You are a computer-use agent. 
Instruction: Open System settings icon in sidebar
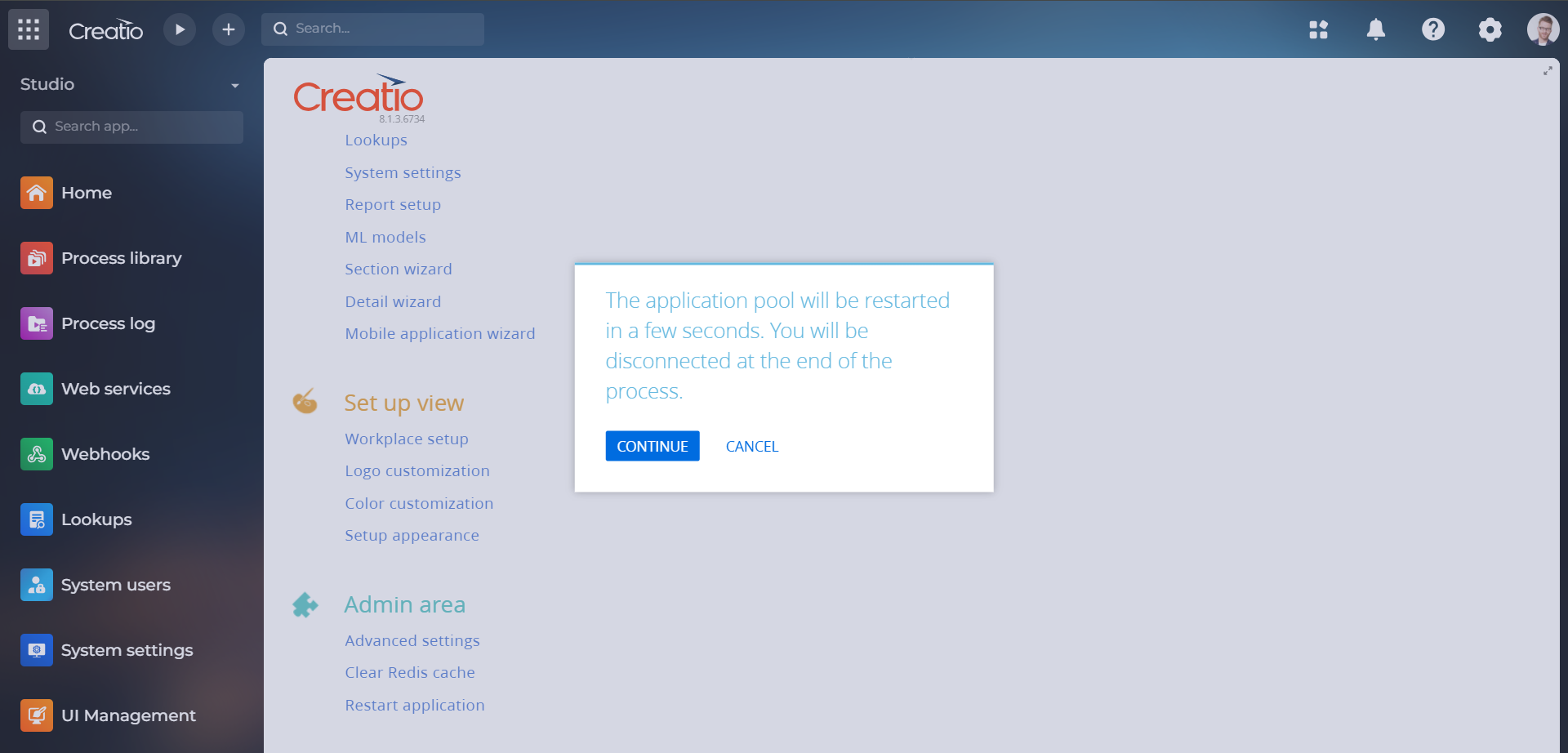[x=37, y=650]
